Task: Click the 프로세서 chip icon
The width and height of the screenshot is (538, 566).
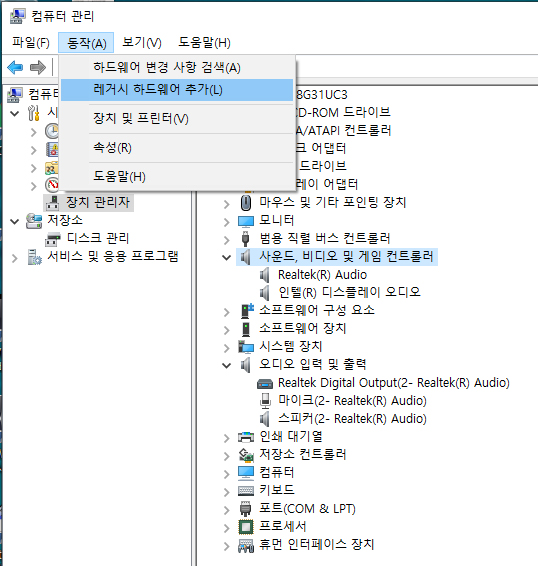Action: pos(246,527)
